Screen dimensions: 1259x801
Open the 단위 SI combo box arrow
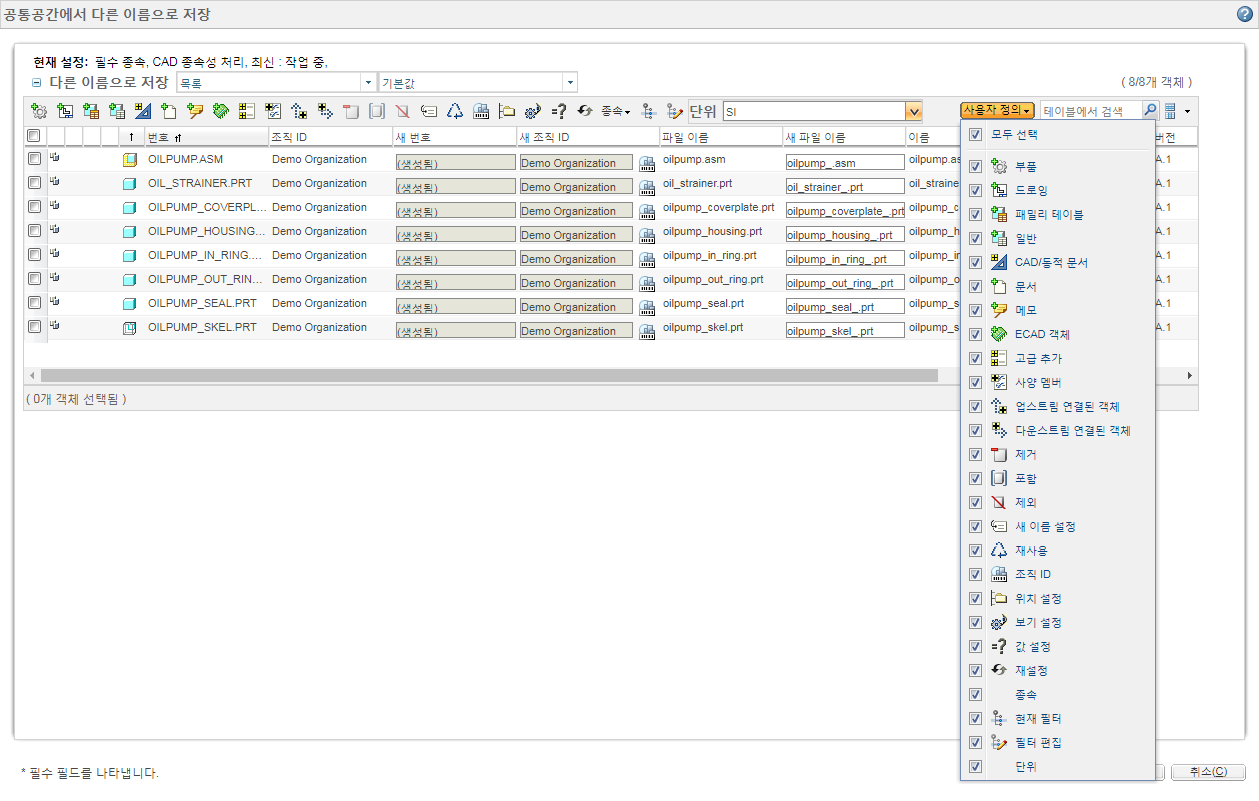click(913, 111)
